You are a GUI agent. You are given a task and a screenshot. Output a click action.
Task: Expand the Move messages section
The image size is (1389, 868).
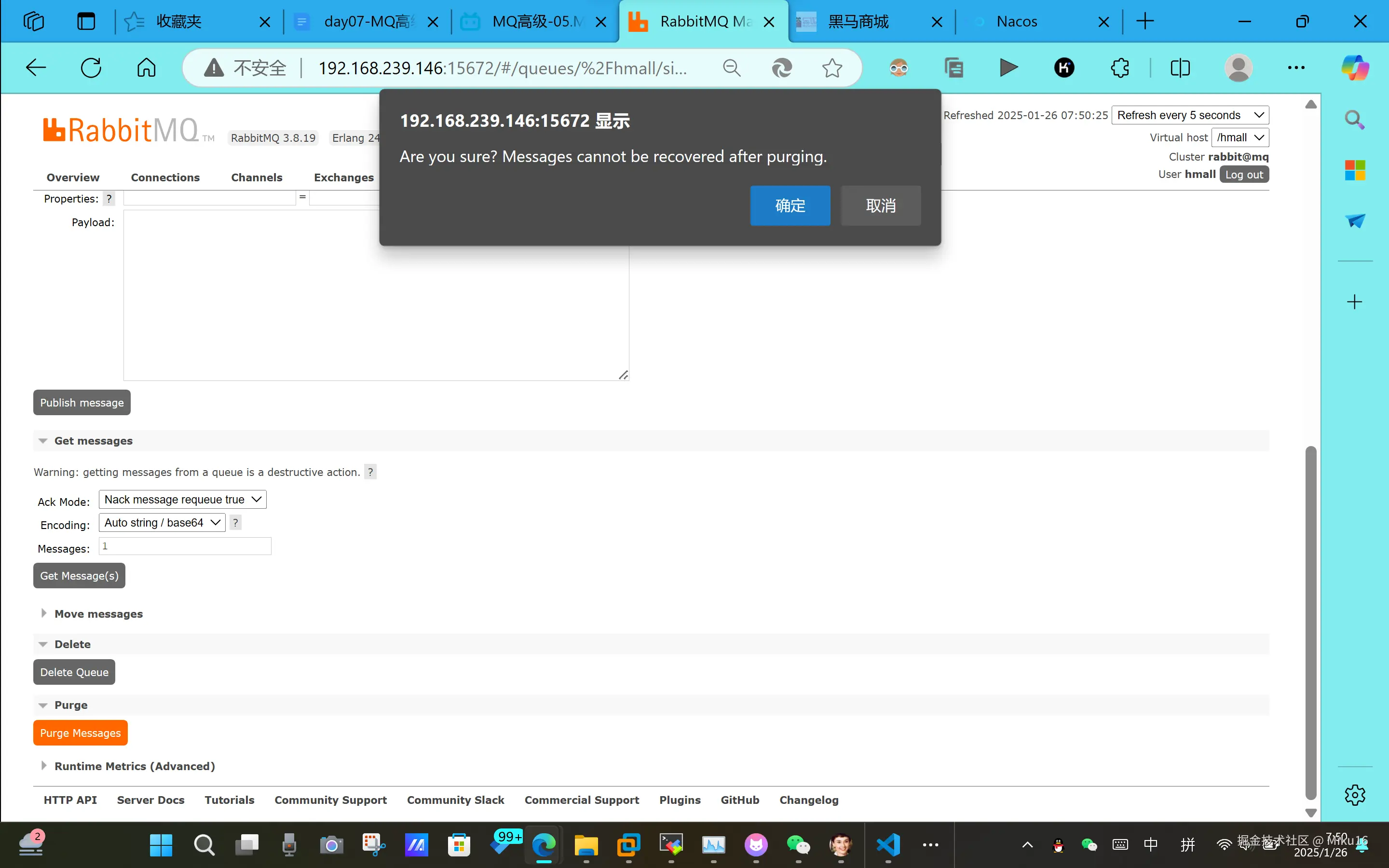tap(98, 614)
